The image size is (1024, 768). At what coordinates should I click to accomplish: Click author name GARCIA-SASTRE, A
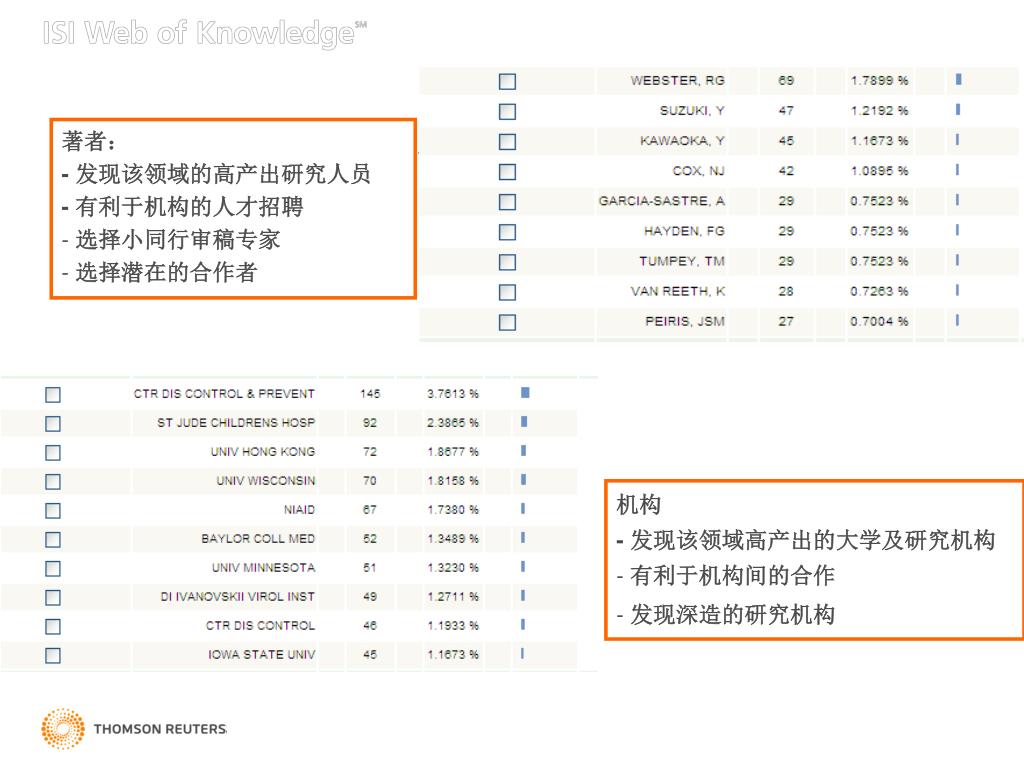pos(662,200)
